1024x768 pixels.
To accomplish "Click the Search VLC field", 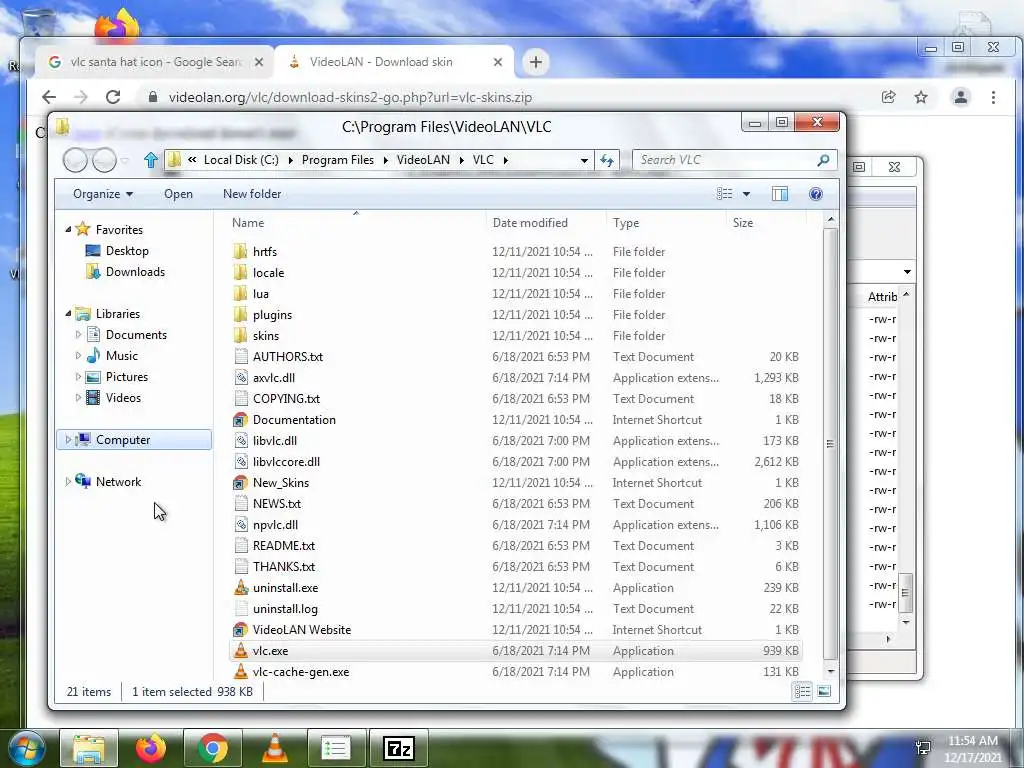I will [725, 160].
